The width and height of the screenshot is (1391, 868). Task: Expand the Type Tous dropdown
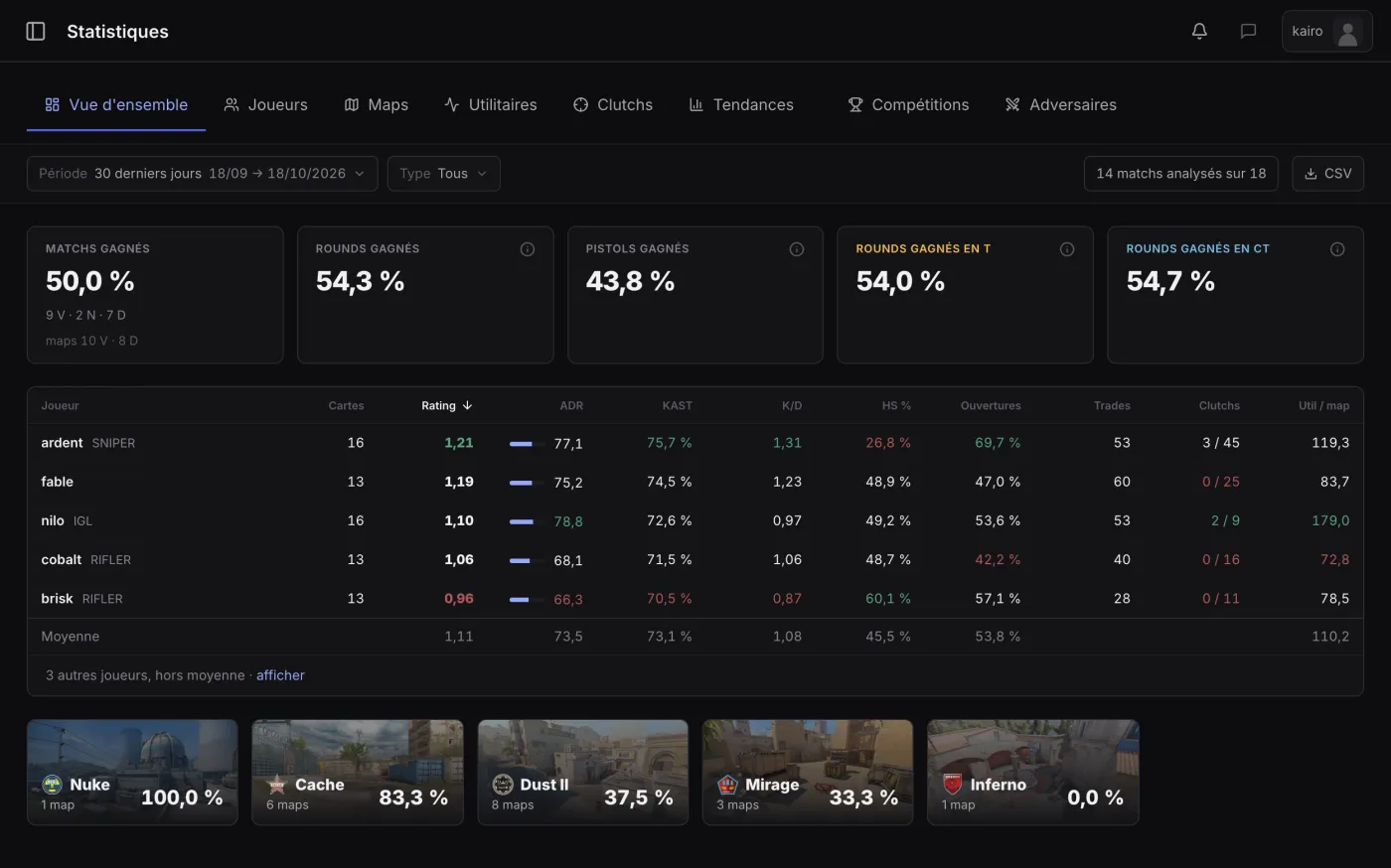pos(443,173)
